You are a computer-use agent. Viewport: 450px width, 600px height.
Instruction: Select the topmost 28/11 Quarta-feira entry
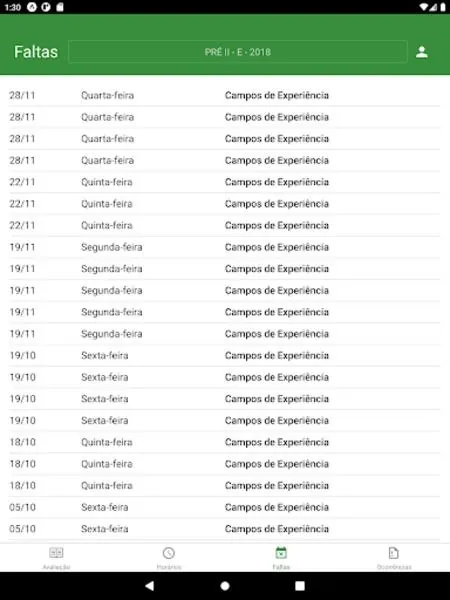coord(224,95)
